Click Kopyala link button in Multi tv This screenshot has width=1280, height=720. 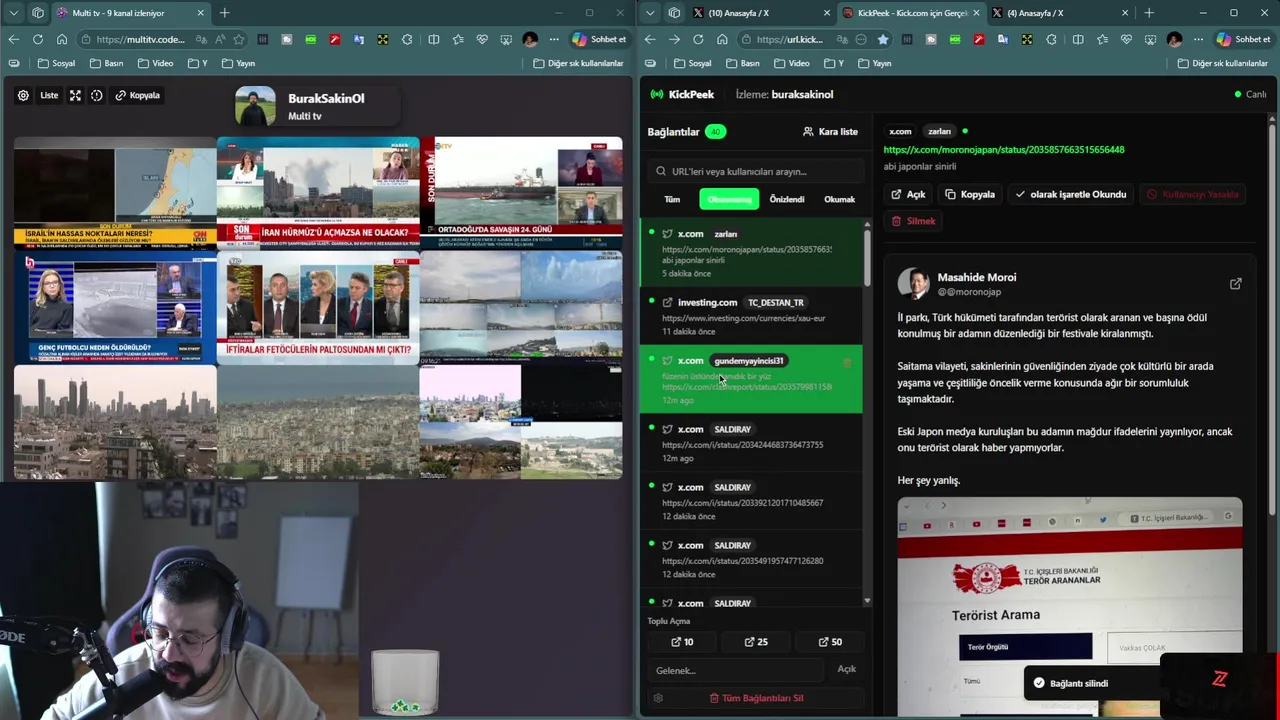pyautogui.click(x=138, y=95)
